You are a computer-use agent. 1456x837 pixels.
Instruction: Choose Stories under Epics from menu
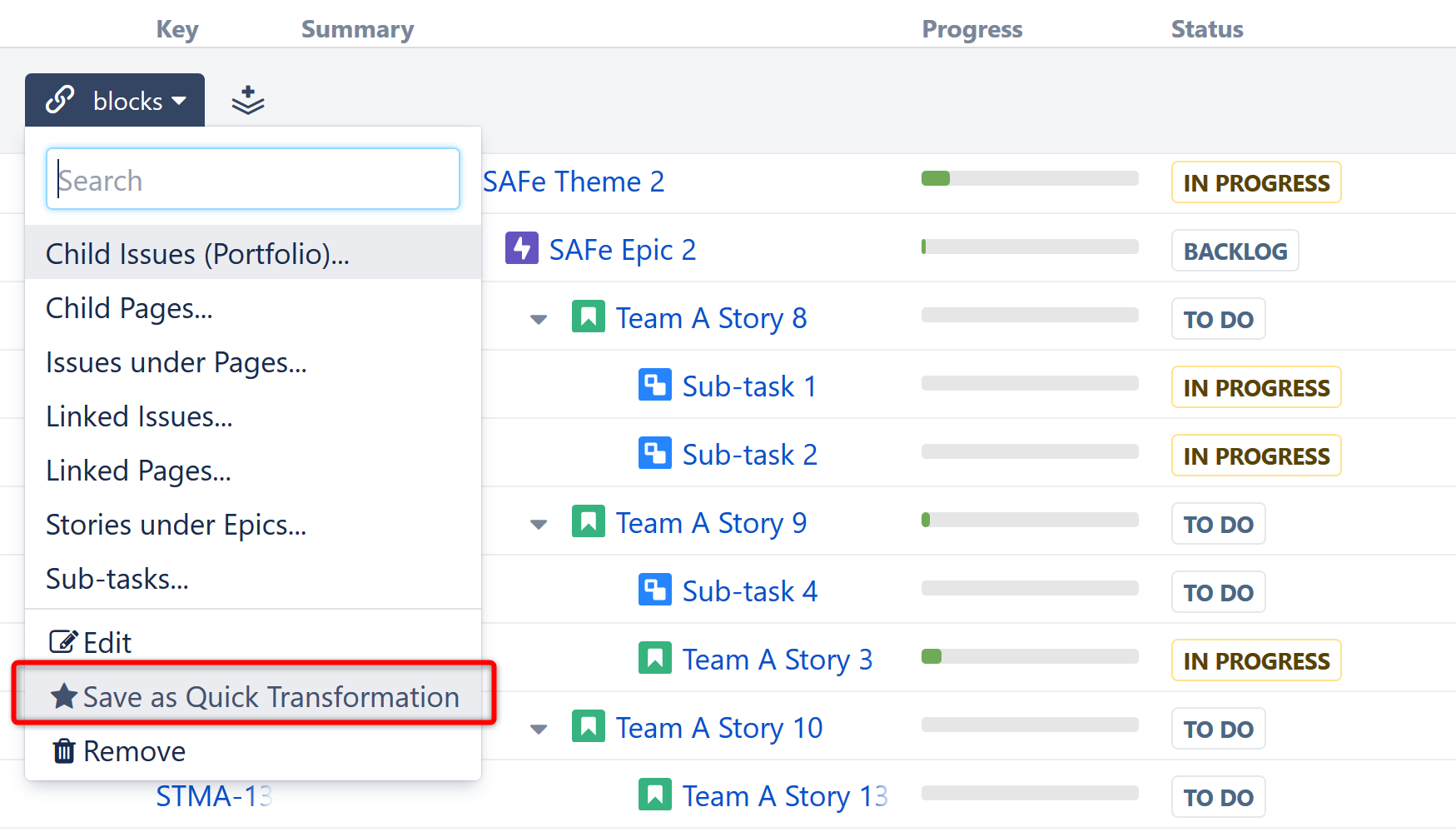176,525
